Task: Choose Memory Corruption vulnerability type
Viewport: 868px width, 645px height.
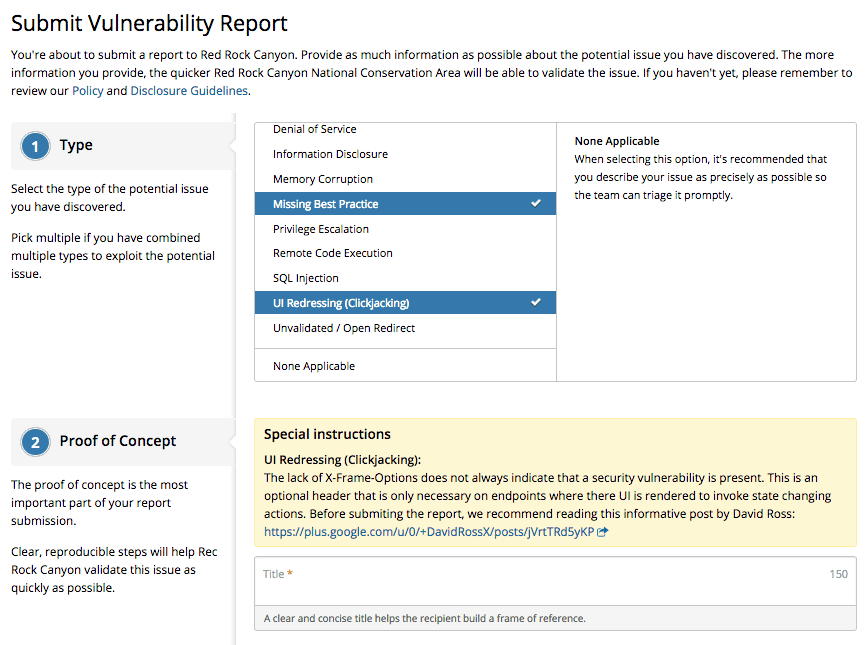Action: coord(323,179)
